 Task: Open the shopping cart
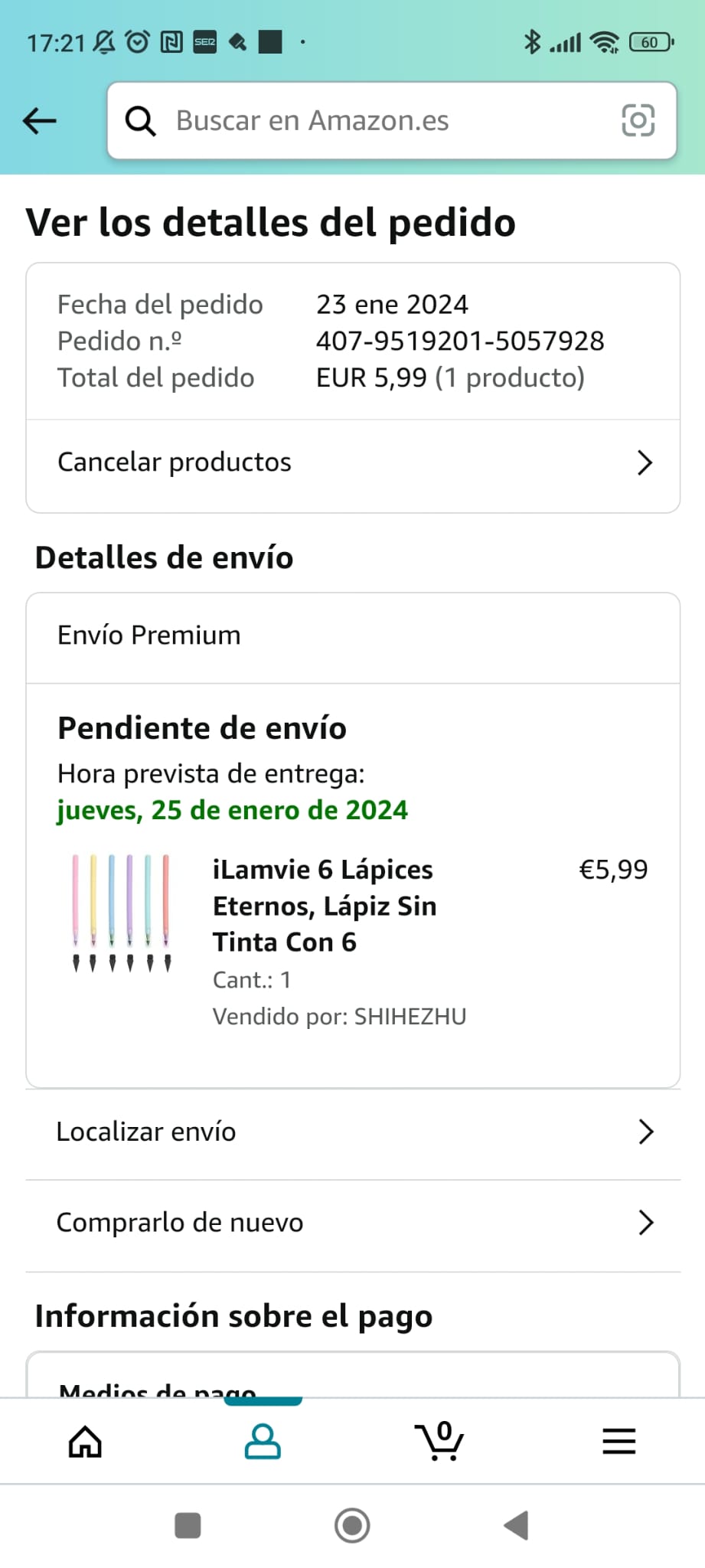[439, 1442]
